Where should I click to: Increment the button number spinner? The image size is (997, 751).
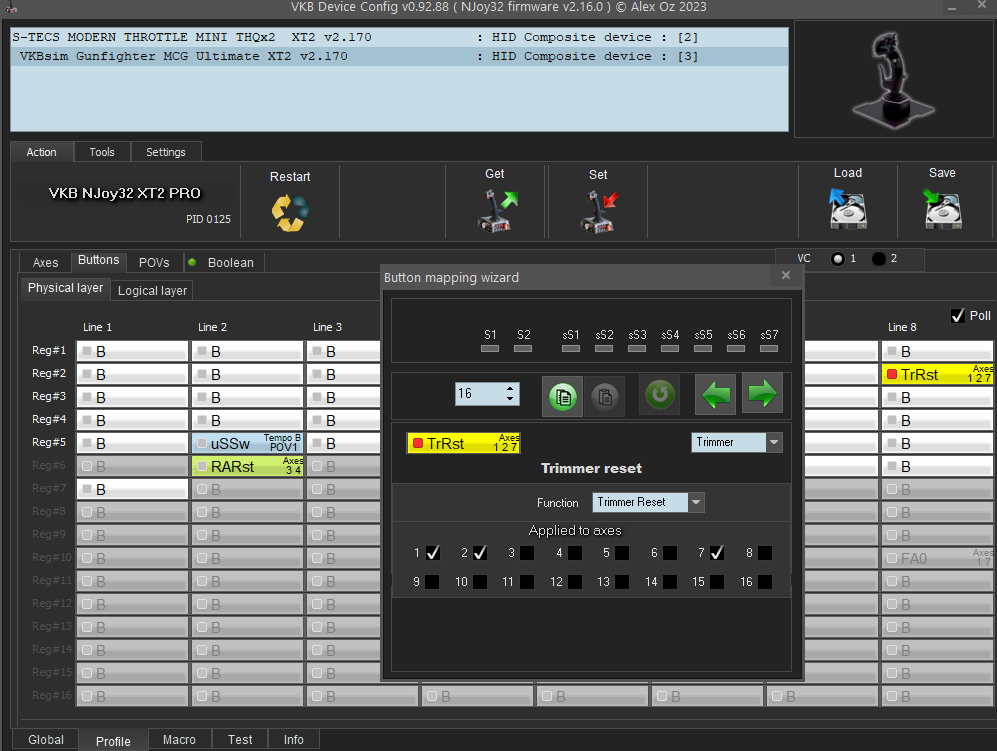[x=511, y=389]
